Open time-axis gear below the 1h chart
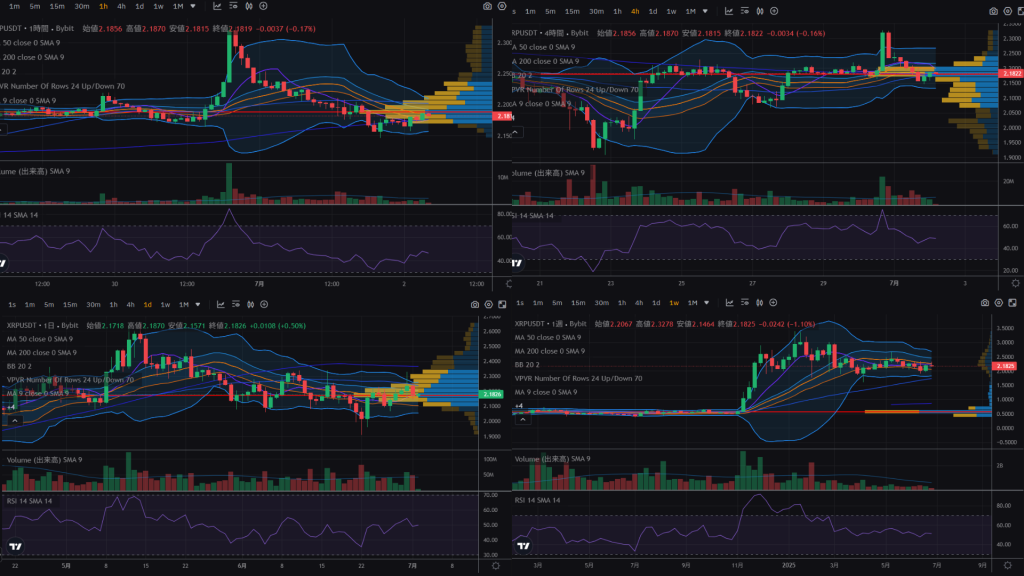The height and width of the screenshot is (576, 1024). pos(509,284)
